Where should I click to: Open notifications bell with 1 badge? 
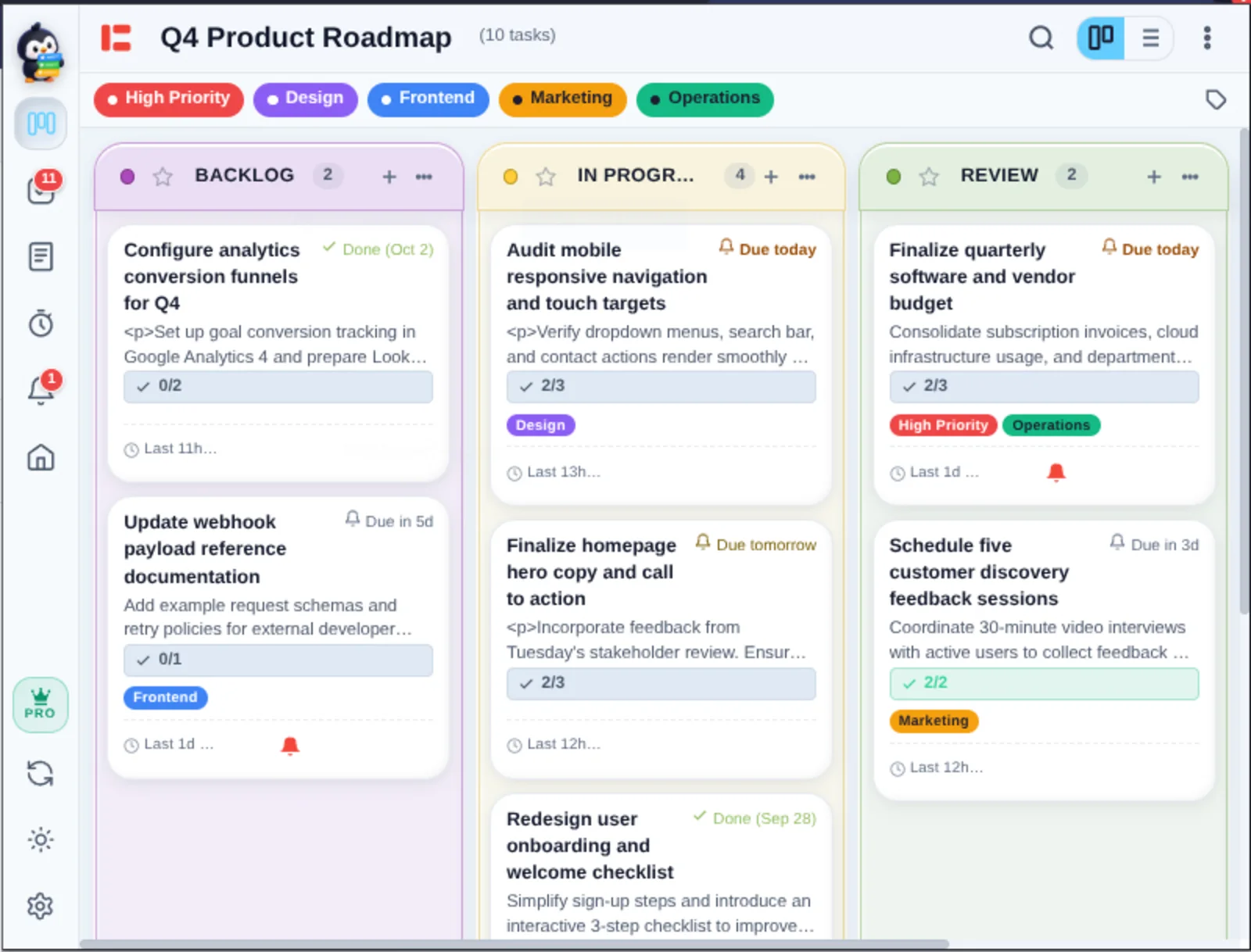pyautogui.click(x=41, y=388)
